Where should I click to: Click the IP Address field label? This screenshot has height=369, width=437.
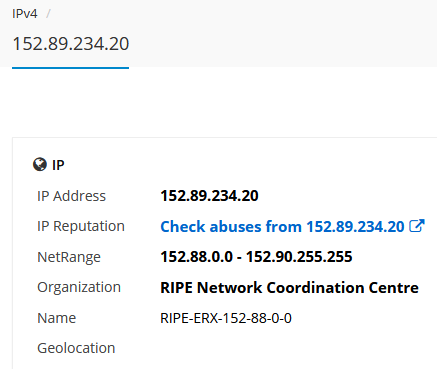71,196
